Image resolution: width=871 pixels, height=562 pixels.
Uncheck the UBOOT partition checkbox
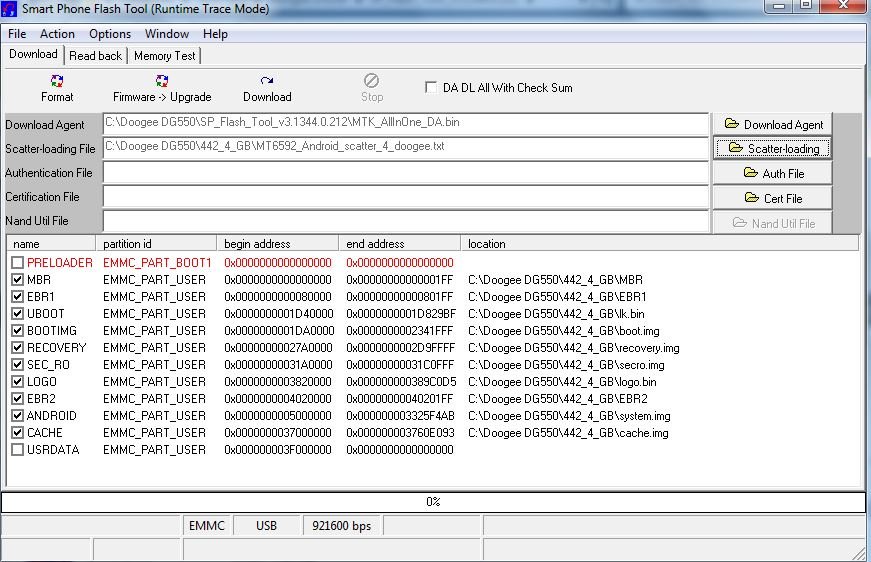pos(17,314)
